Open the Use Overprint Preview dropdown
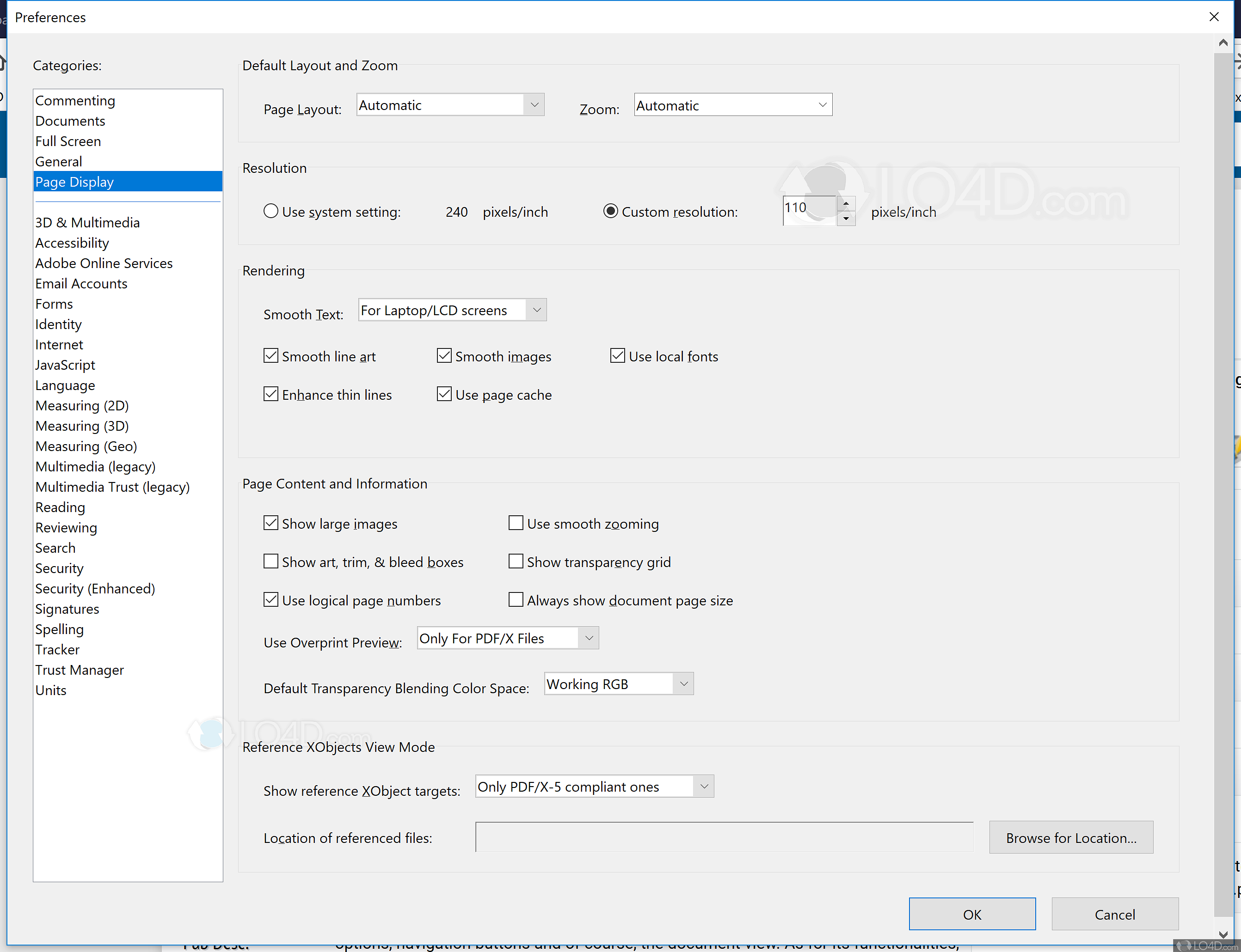Viewport: 1241px width, 952px height. (x=589, y=637)
